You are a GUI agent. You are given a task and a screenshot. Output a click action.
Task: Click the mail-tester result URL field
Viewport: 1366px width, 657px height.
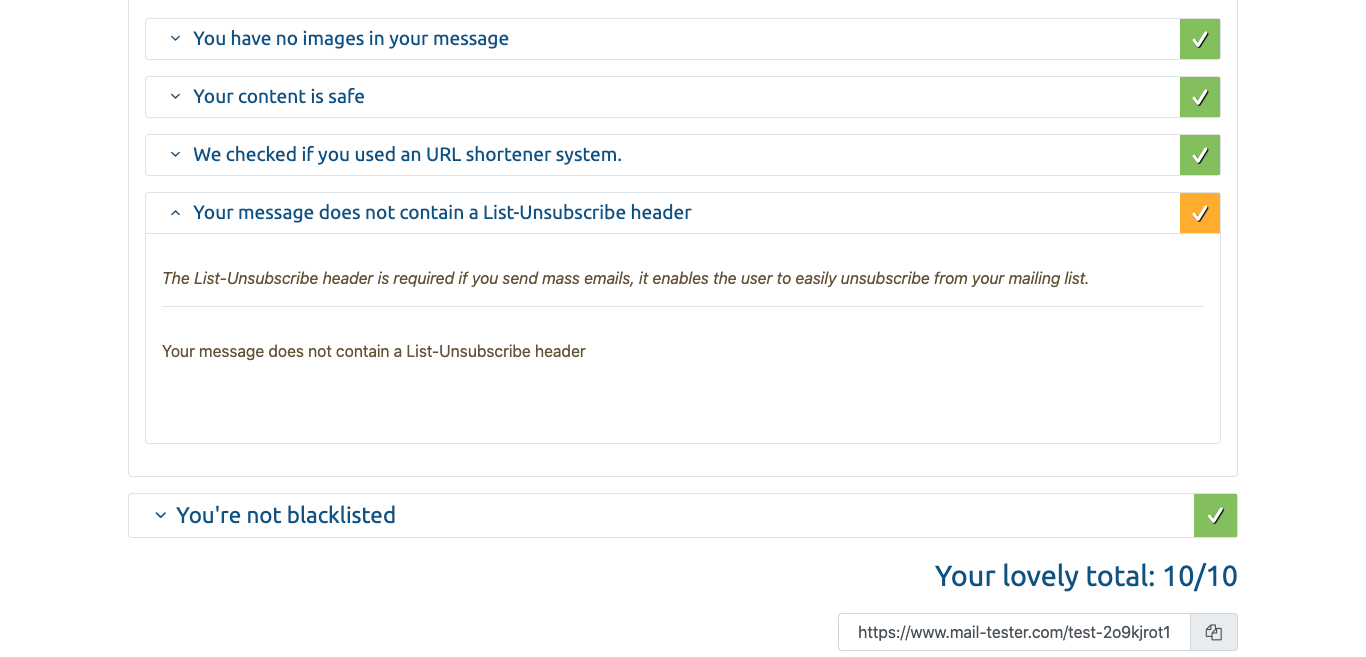(1013, 632)
